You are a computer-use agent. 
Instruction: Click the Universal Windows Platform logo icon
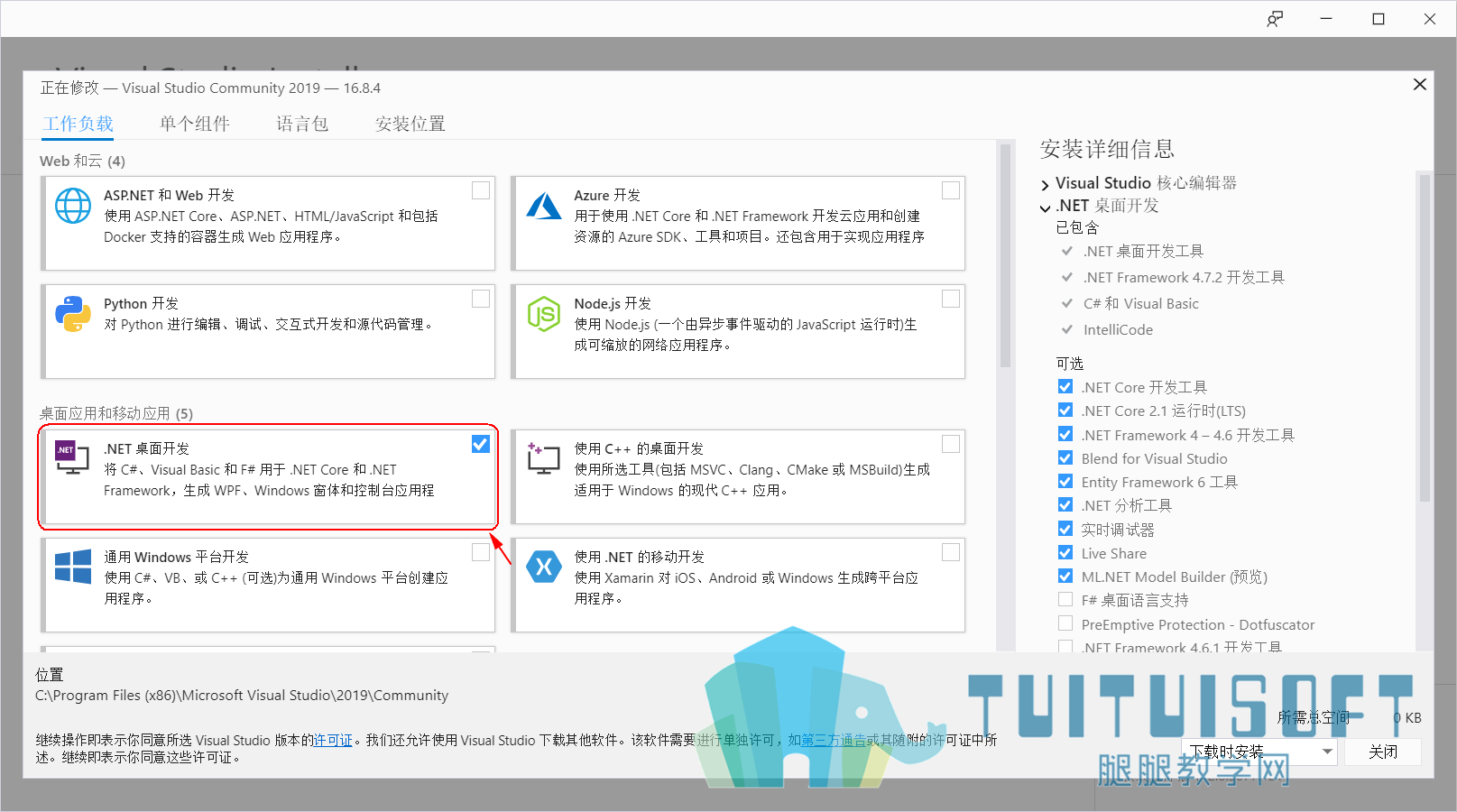tap(73, 567)
